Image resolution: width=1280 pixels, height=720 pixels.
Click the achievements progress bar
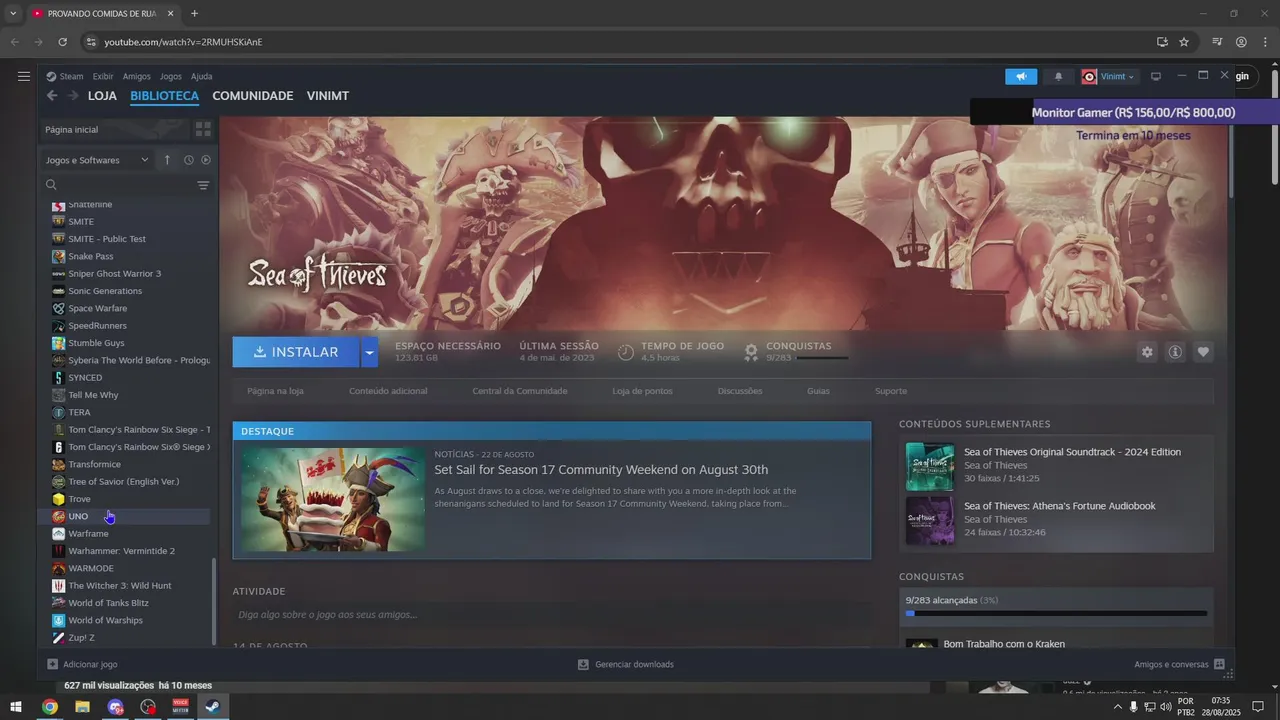(x=1056, y=613)
